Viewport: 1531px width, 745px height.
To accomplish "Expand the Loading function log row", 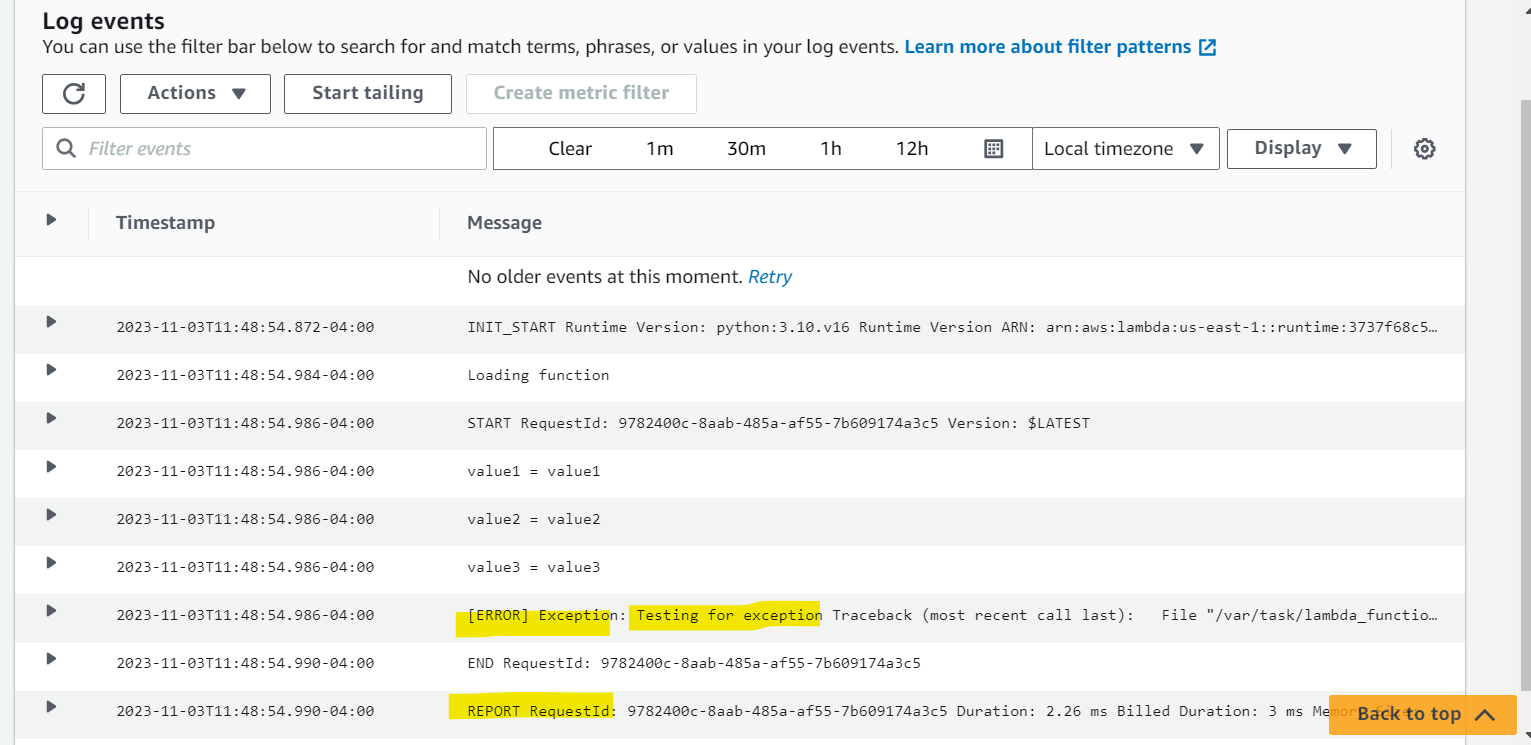I will point(51,370).
